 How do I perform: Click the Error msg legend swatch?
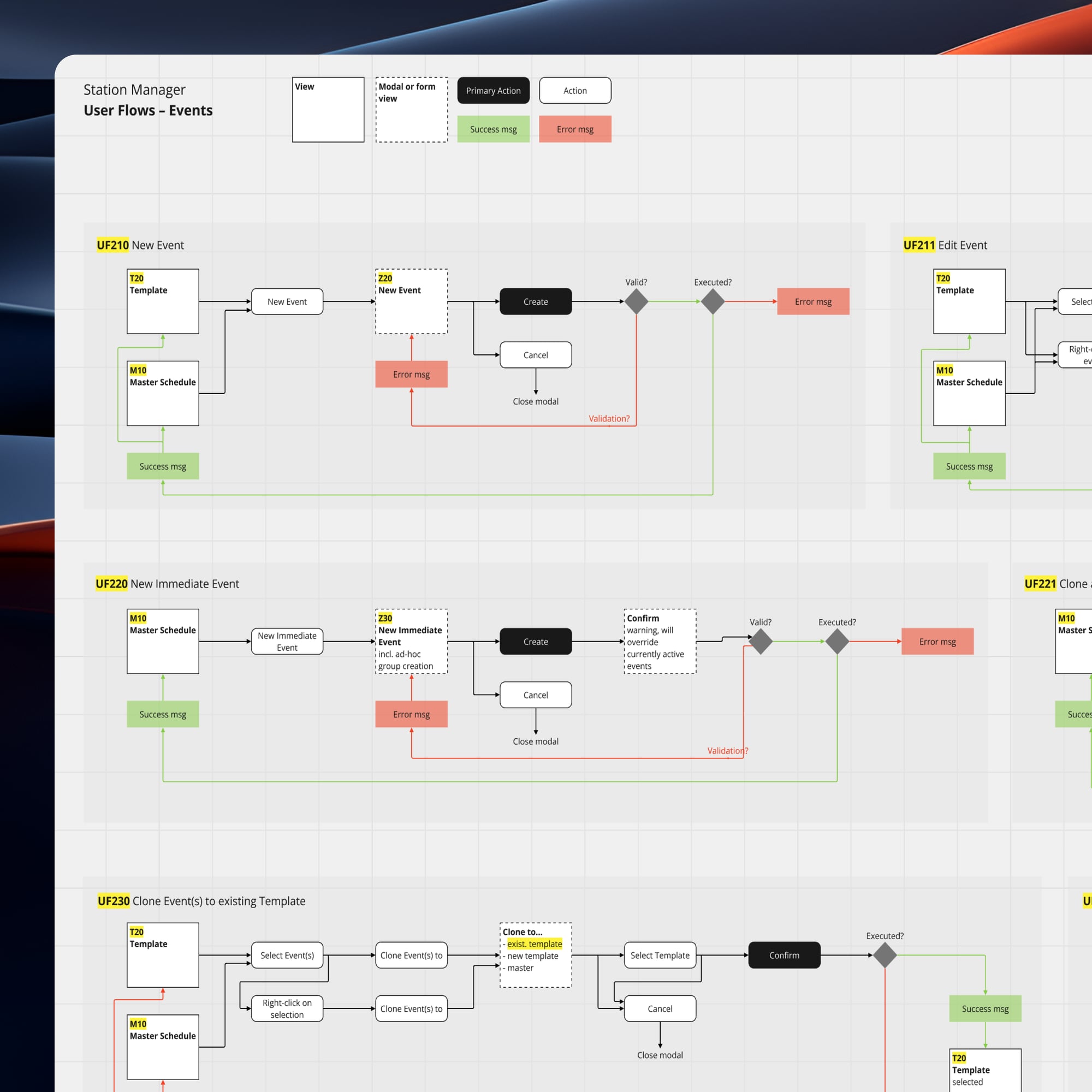pos(575,129)
